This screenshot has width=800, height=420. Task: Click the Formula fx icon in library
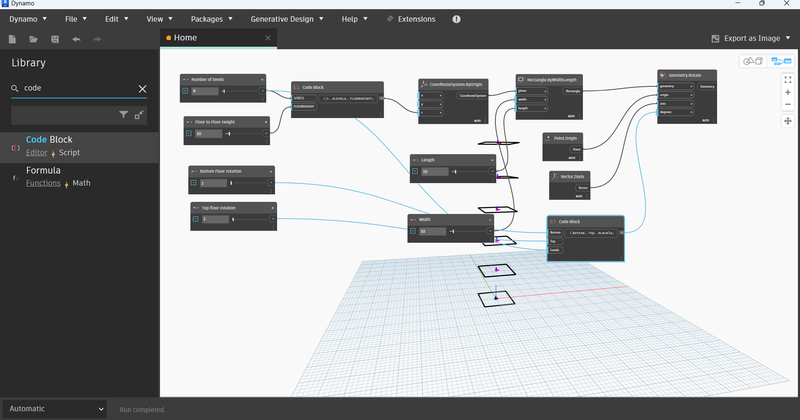[16, 178]
